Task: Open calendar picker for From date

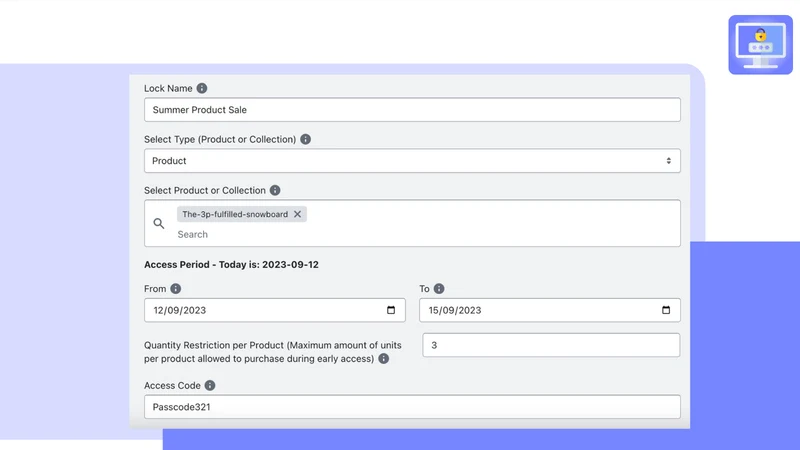Action: pyautogui.click(x=391, y=310)
